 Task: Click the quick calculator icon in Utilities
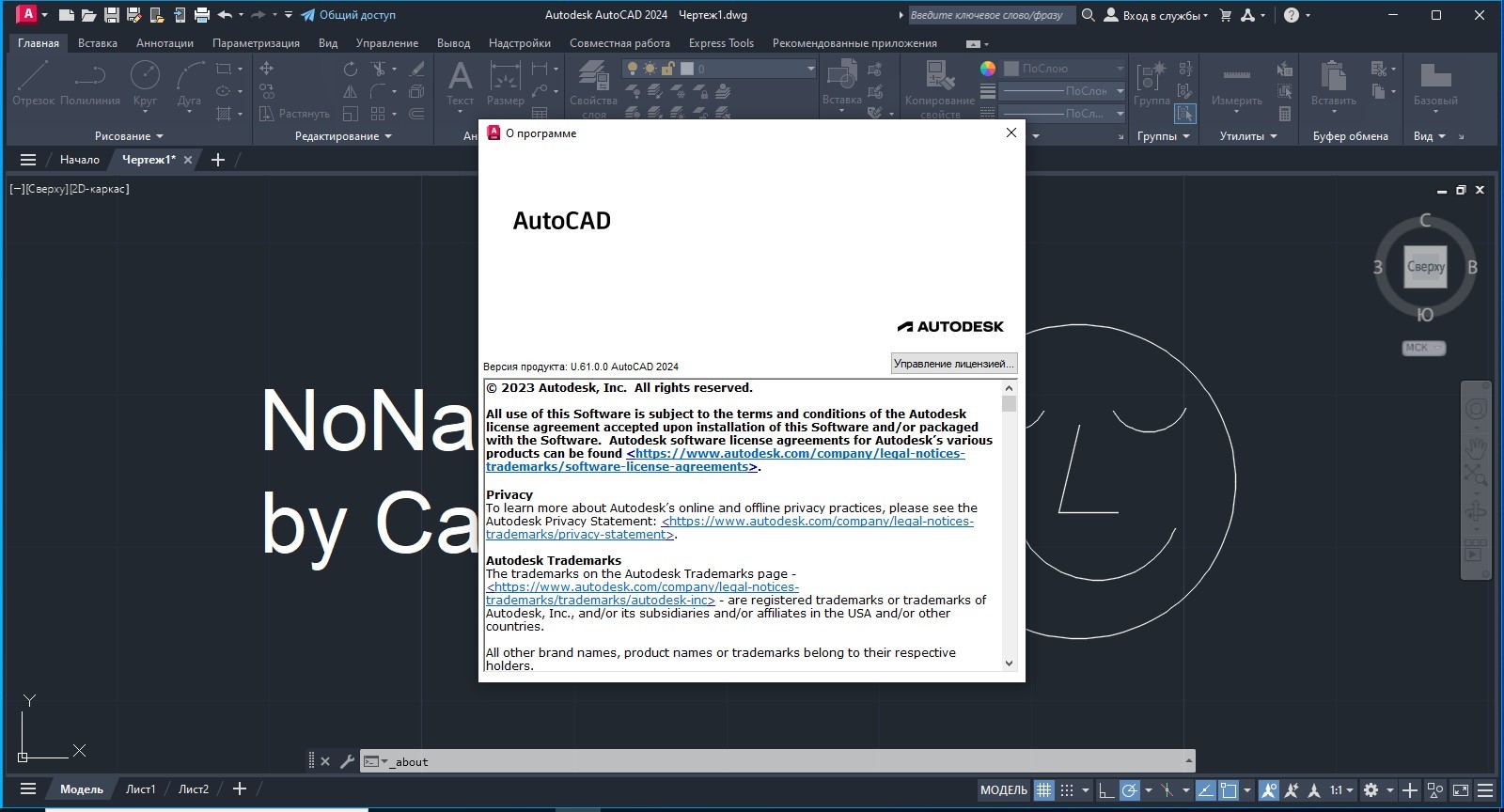tap(1285, 114)
